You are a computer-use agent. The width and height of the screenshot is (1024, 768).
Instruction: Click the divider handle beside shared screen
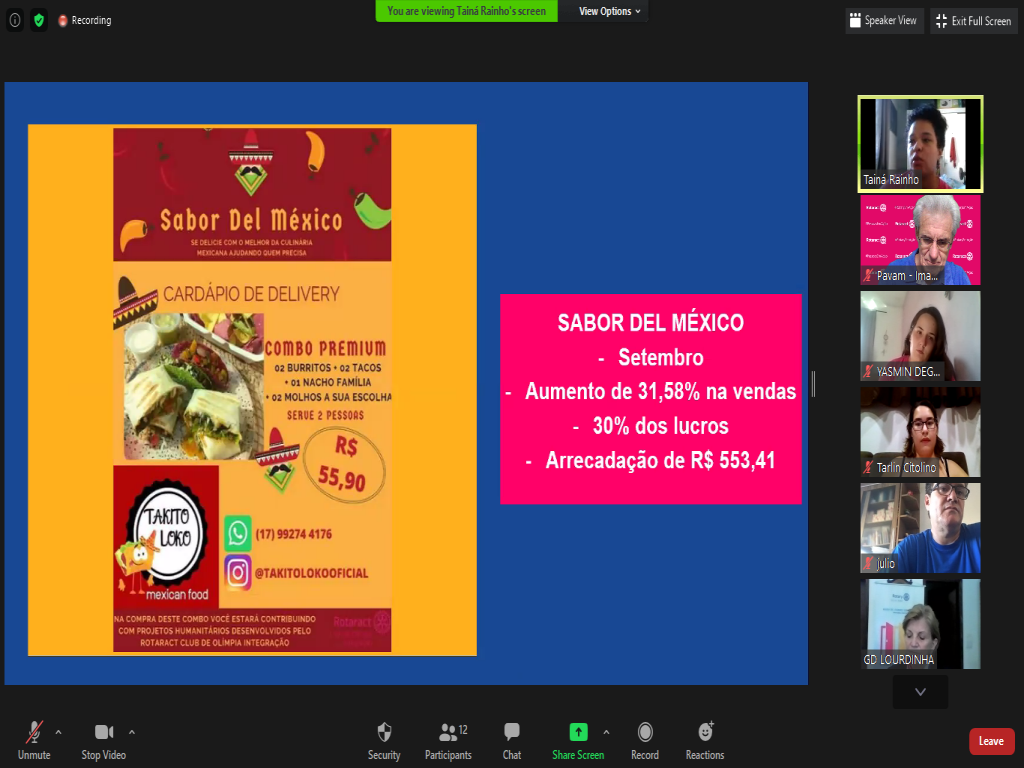pos(813,384)
